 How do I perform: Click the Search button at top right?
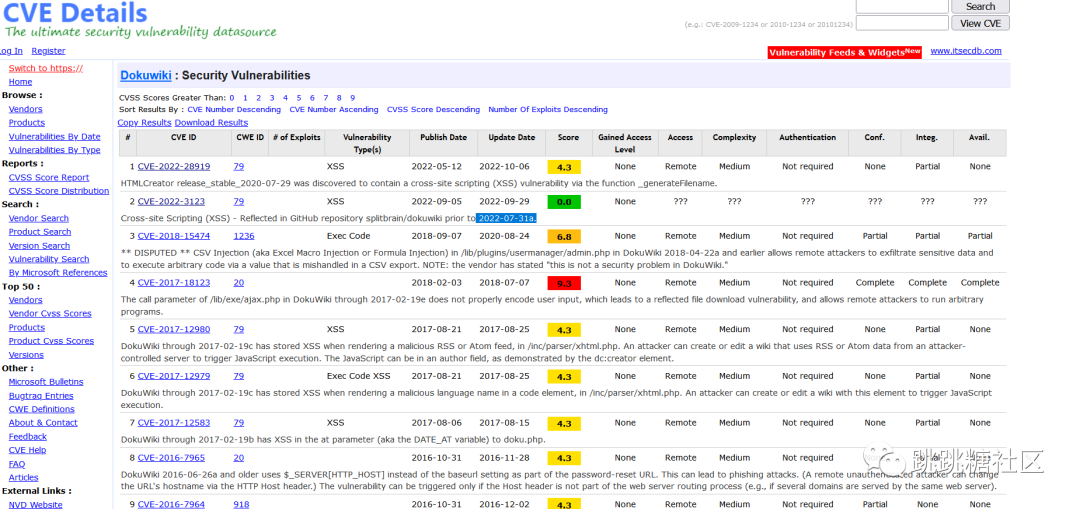(980, 6)
